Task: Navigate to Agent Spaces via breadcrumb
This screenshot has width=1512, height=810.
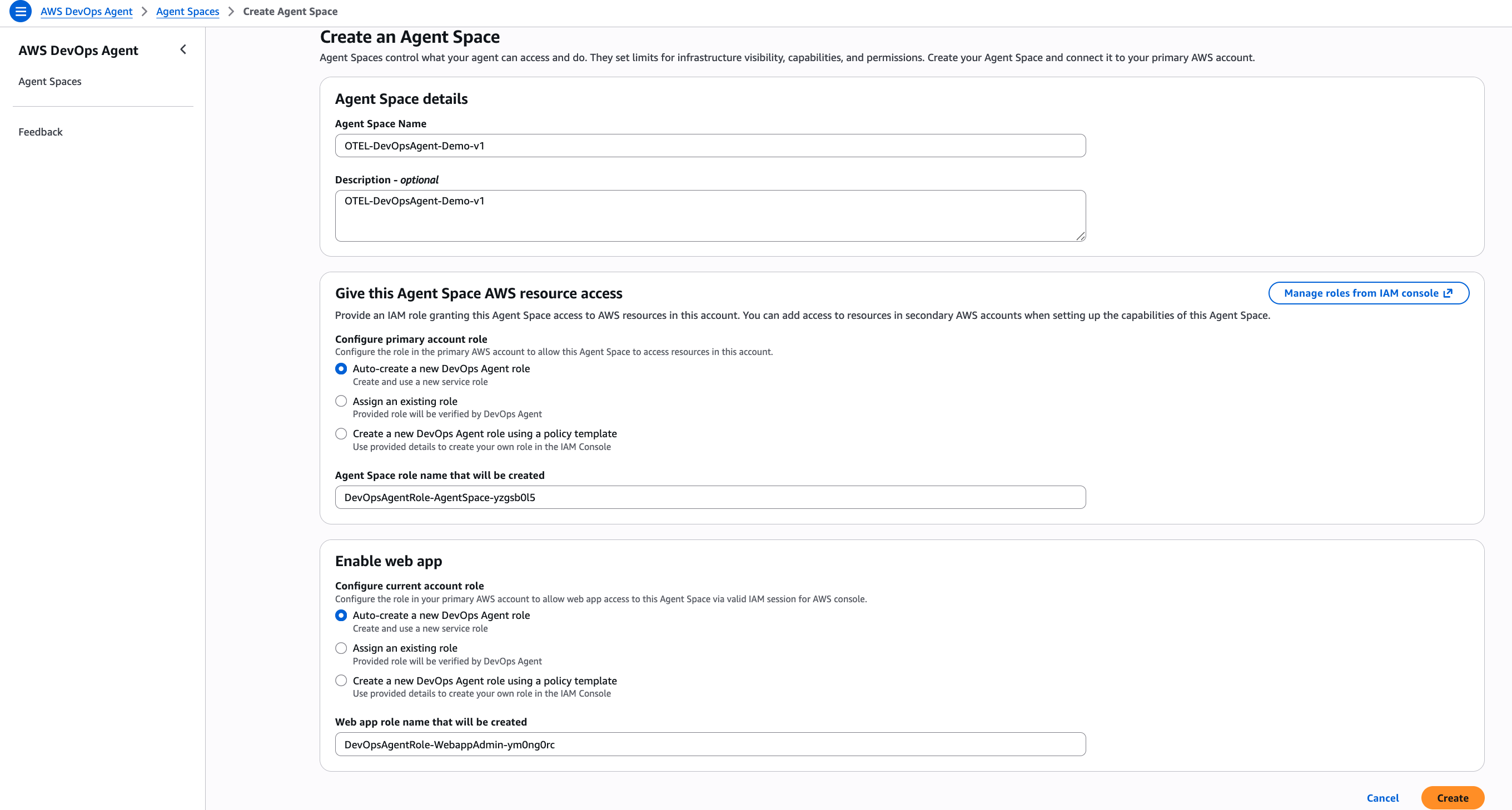Action: coord(187,11)
